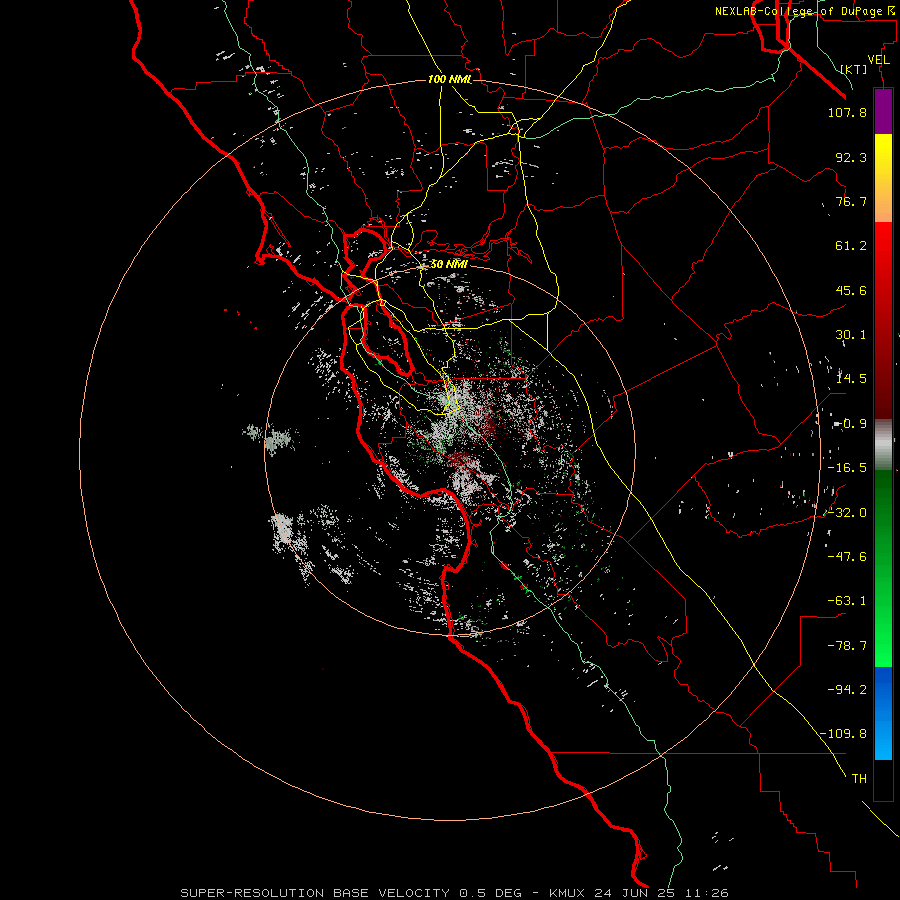Pick the purple segment of color bar

coord(883,112)
